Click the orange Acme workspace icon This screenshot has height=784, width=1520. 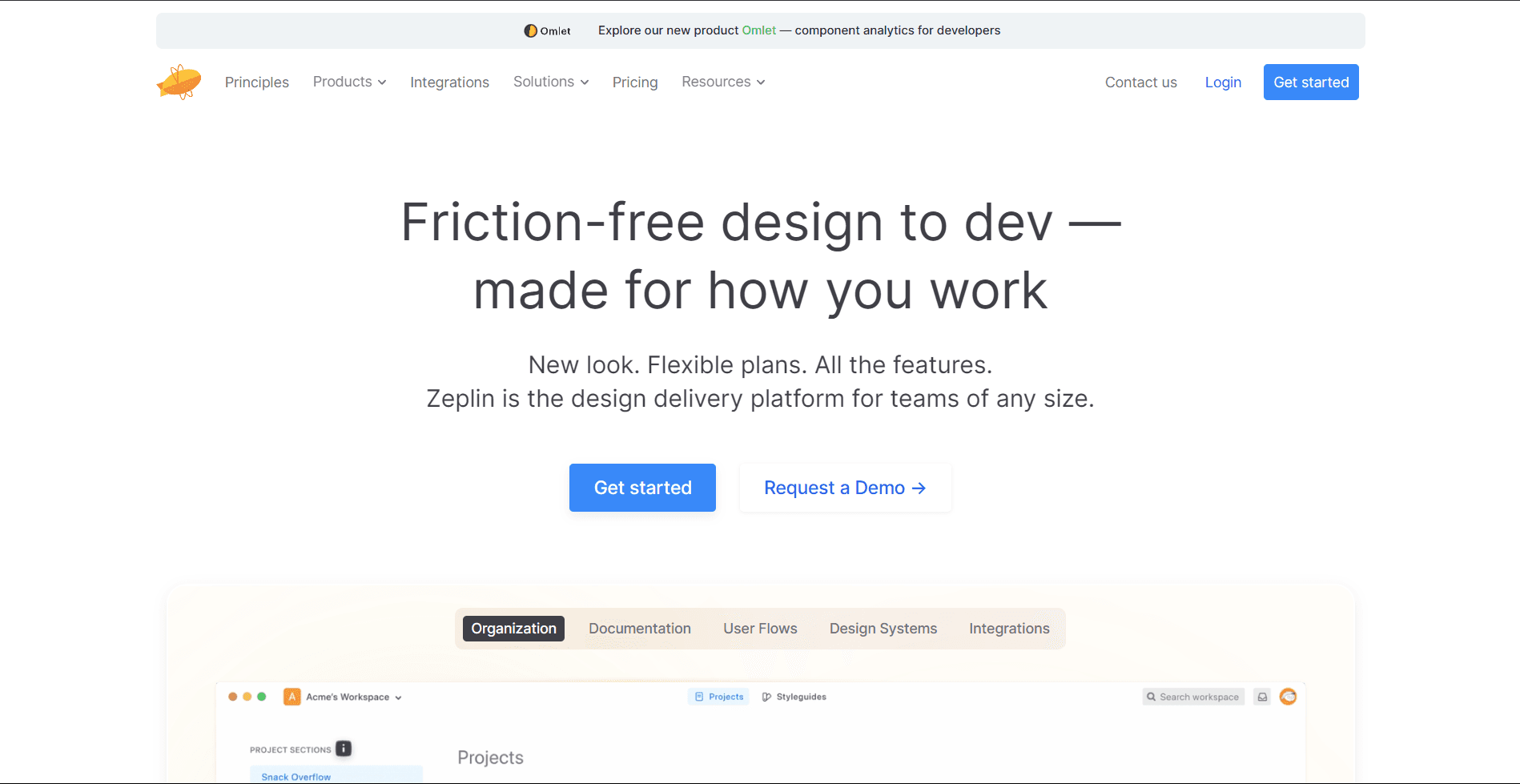coord(292,697)
